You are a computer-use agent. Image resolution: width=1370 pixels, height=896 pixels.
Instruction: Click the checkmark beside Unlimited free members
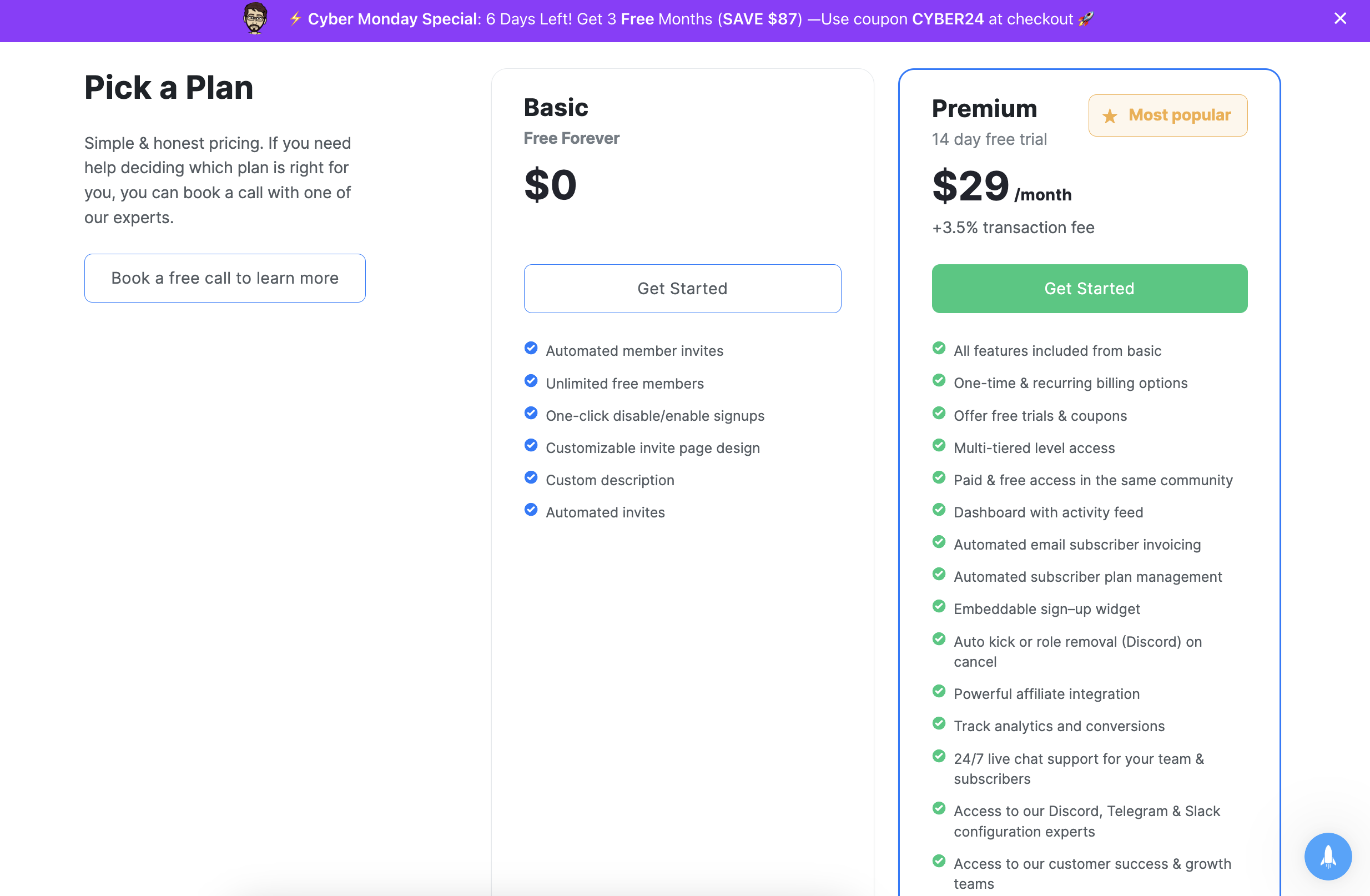[530, 381]
